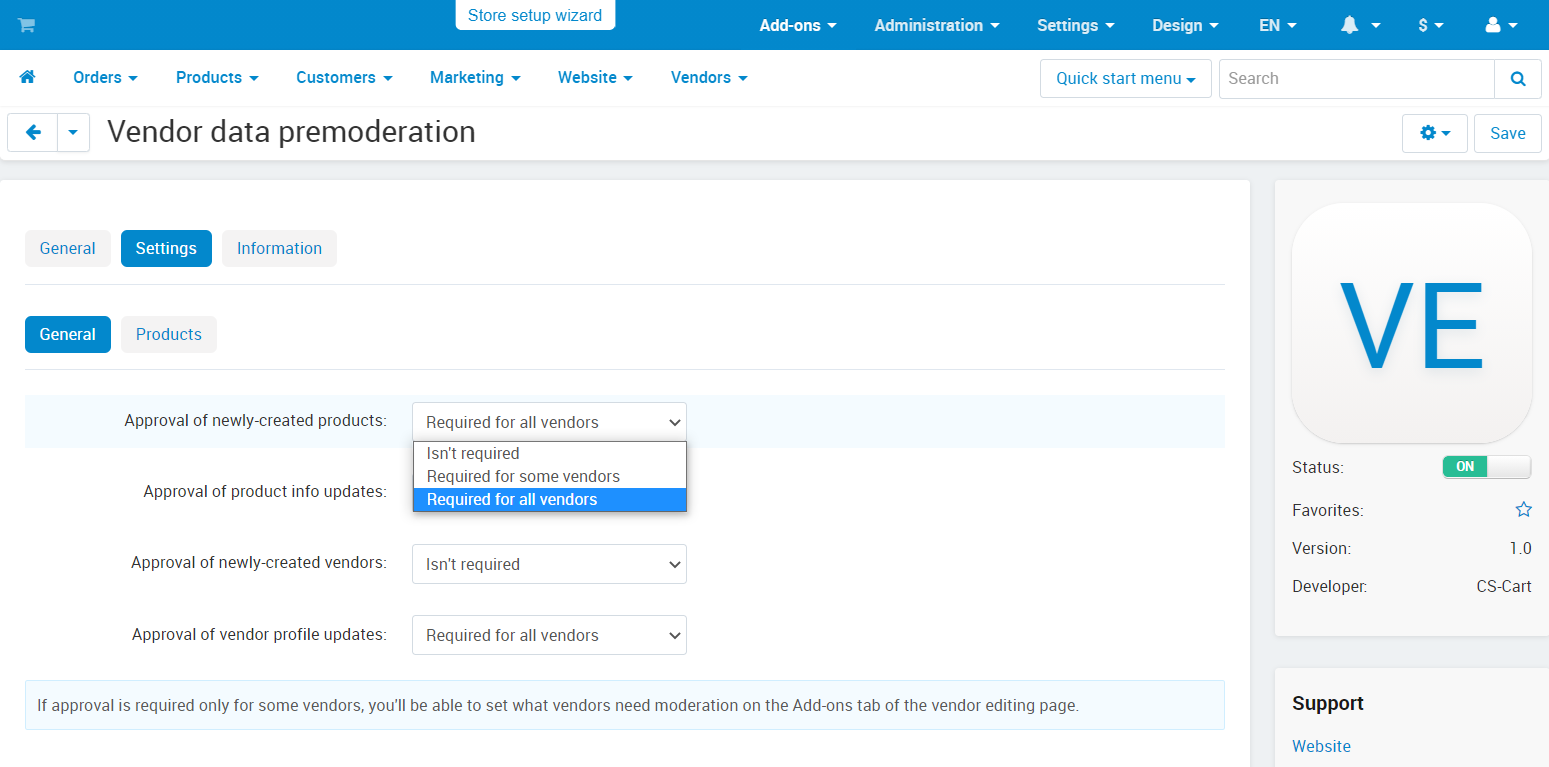Open the $ currency selector
This screenshot has width=1549, height=767.
1430,25
